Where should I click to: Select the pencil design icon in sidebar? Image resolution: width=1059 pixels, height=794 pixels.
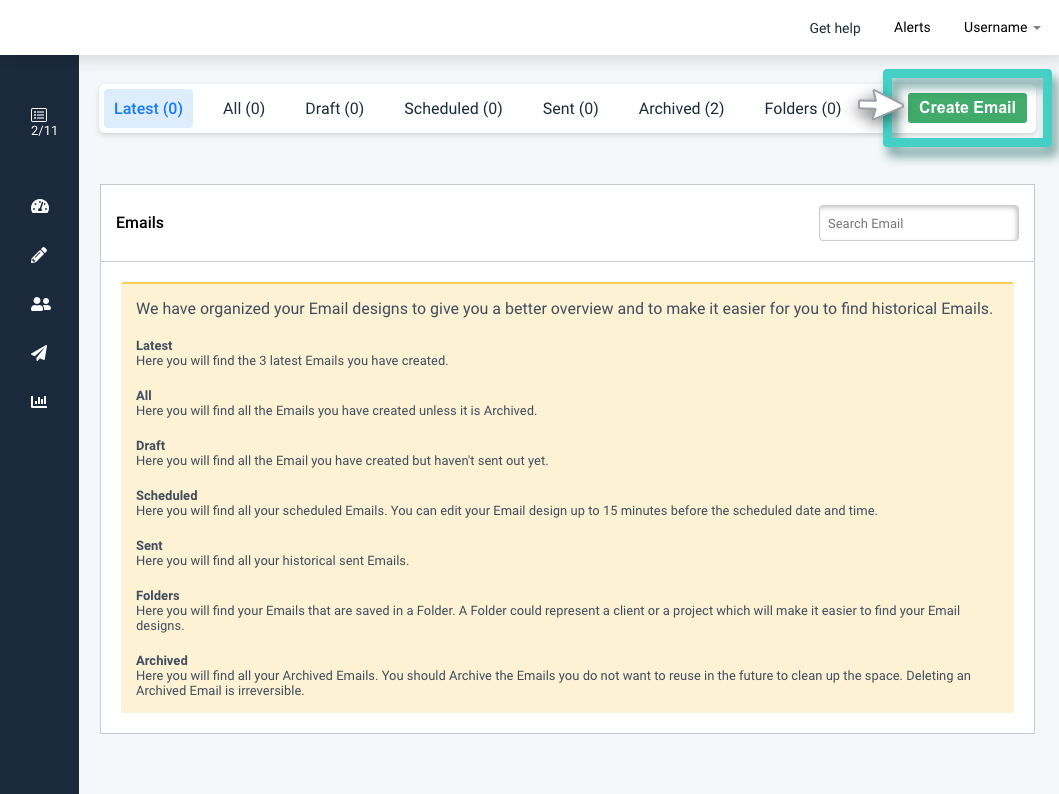point(39,255)
